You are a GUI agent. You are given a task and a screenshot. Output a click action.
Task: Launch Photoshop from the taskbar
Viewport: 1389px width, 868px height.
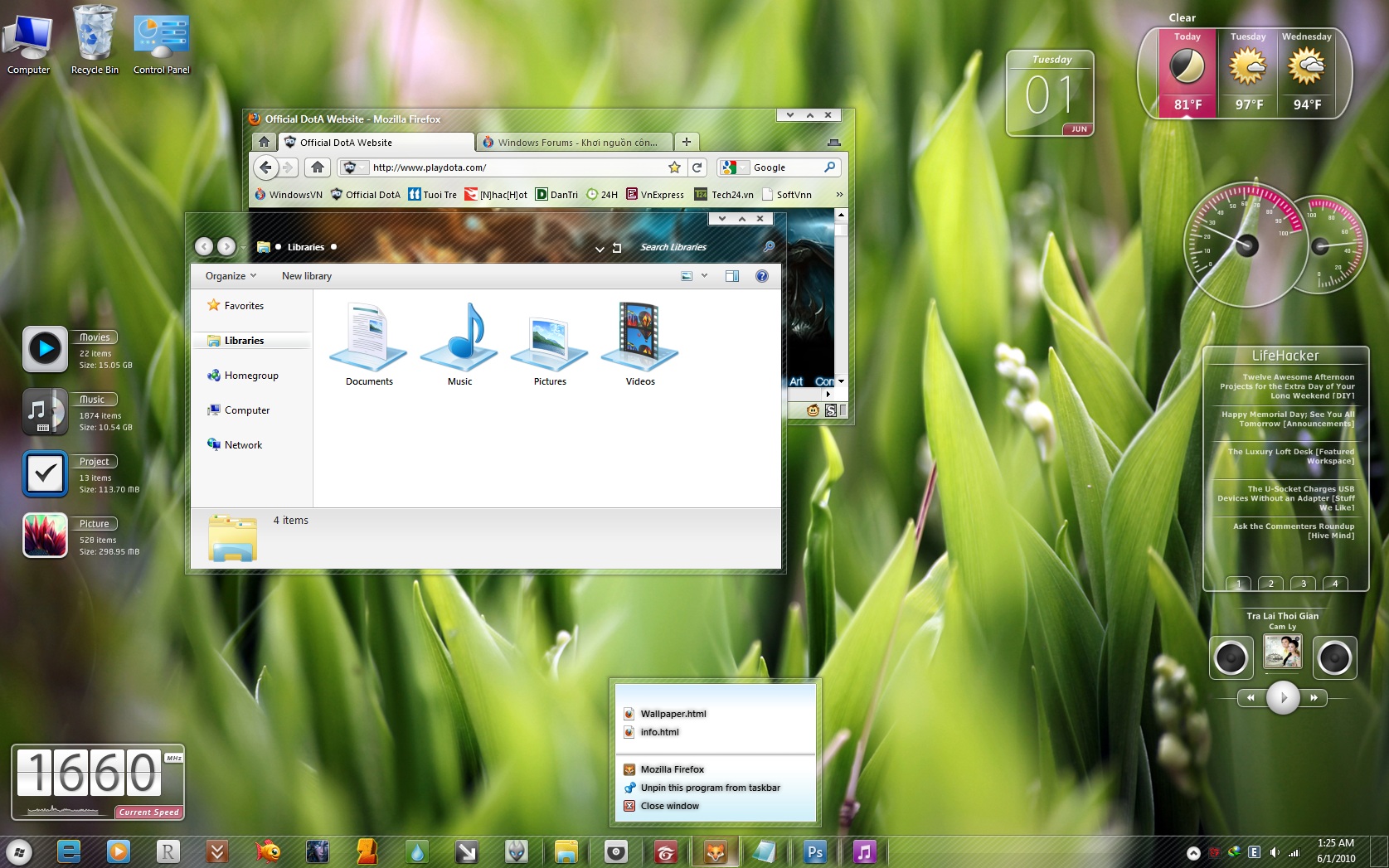pyautogui.click(x=815, y=851)
